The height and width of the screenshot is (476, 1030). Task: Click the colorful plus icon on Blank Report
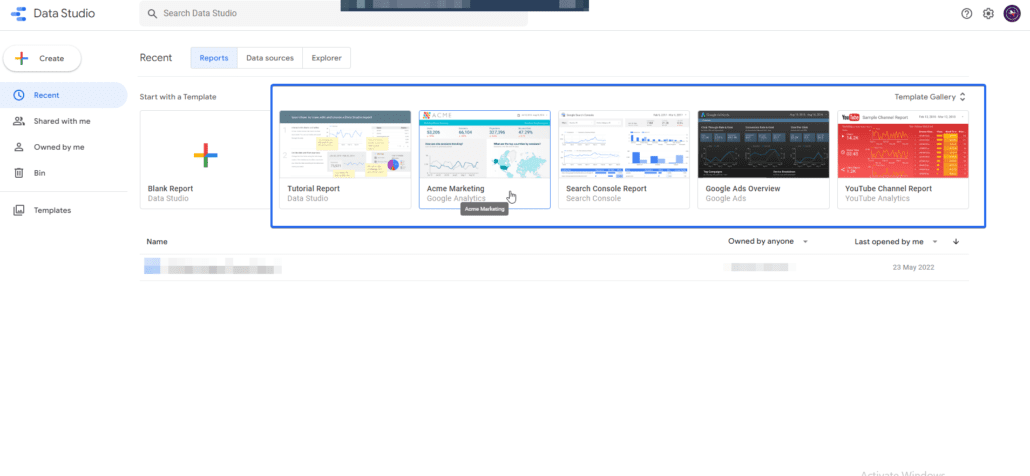[x=206, y=155]
